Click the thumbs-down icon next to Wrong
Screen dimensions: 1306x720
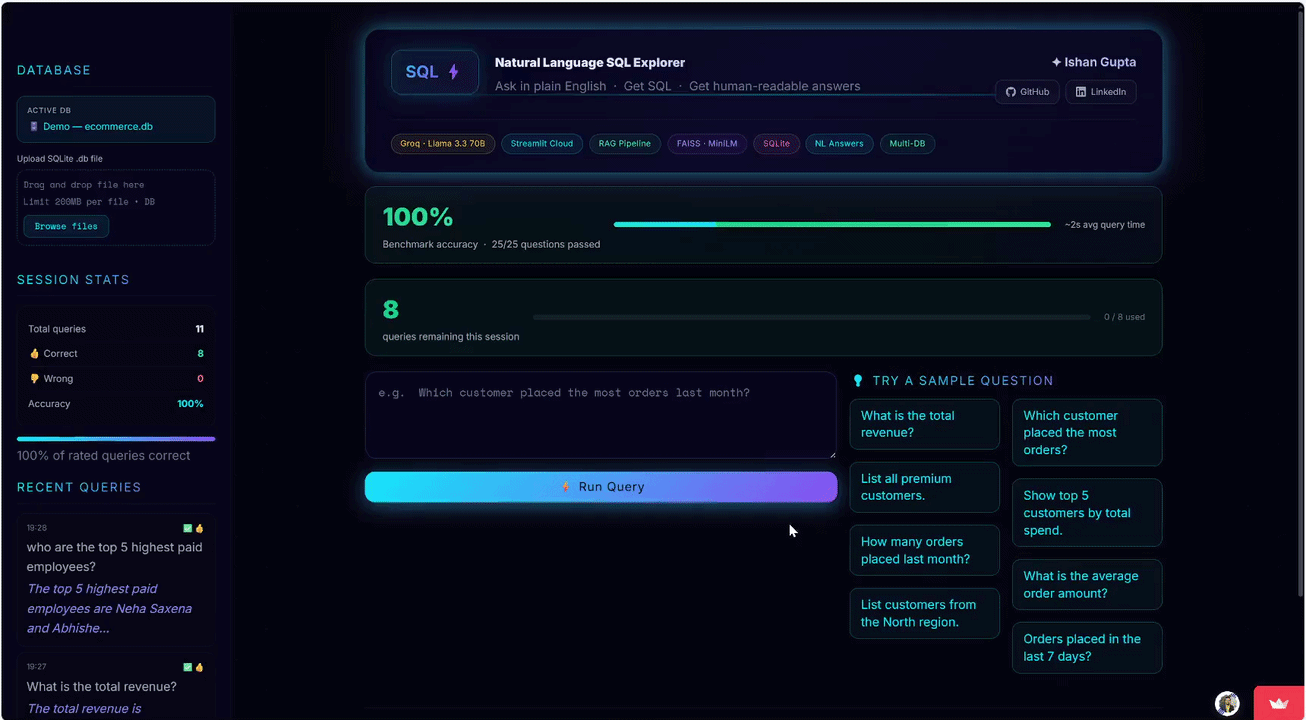point(34,379)
